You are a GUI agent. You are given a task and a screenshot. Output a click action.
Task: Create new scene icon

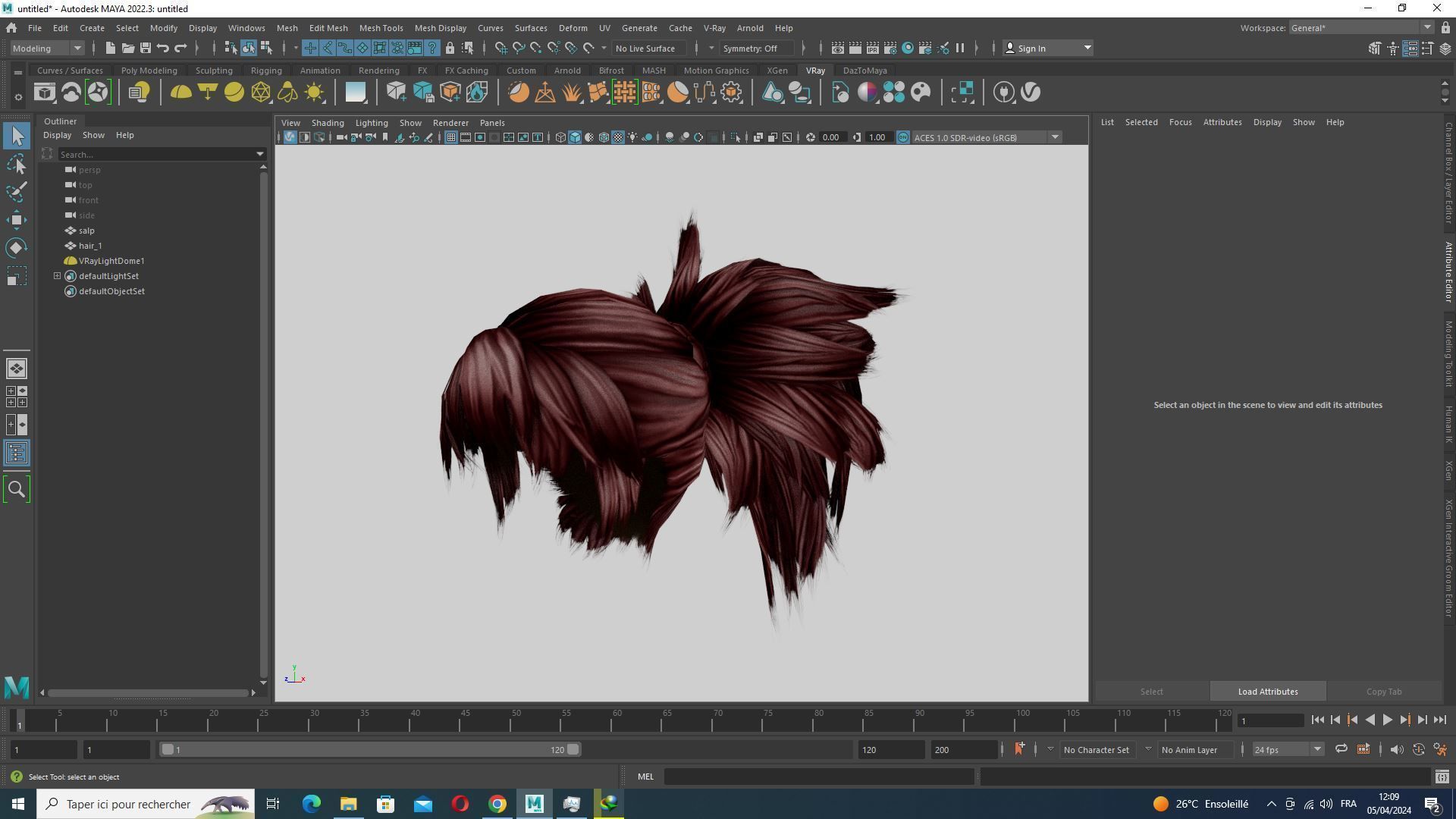(x=110, y=48)
